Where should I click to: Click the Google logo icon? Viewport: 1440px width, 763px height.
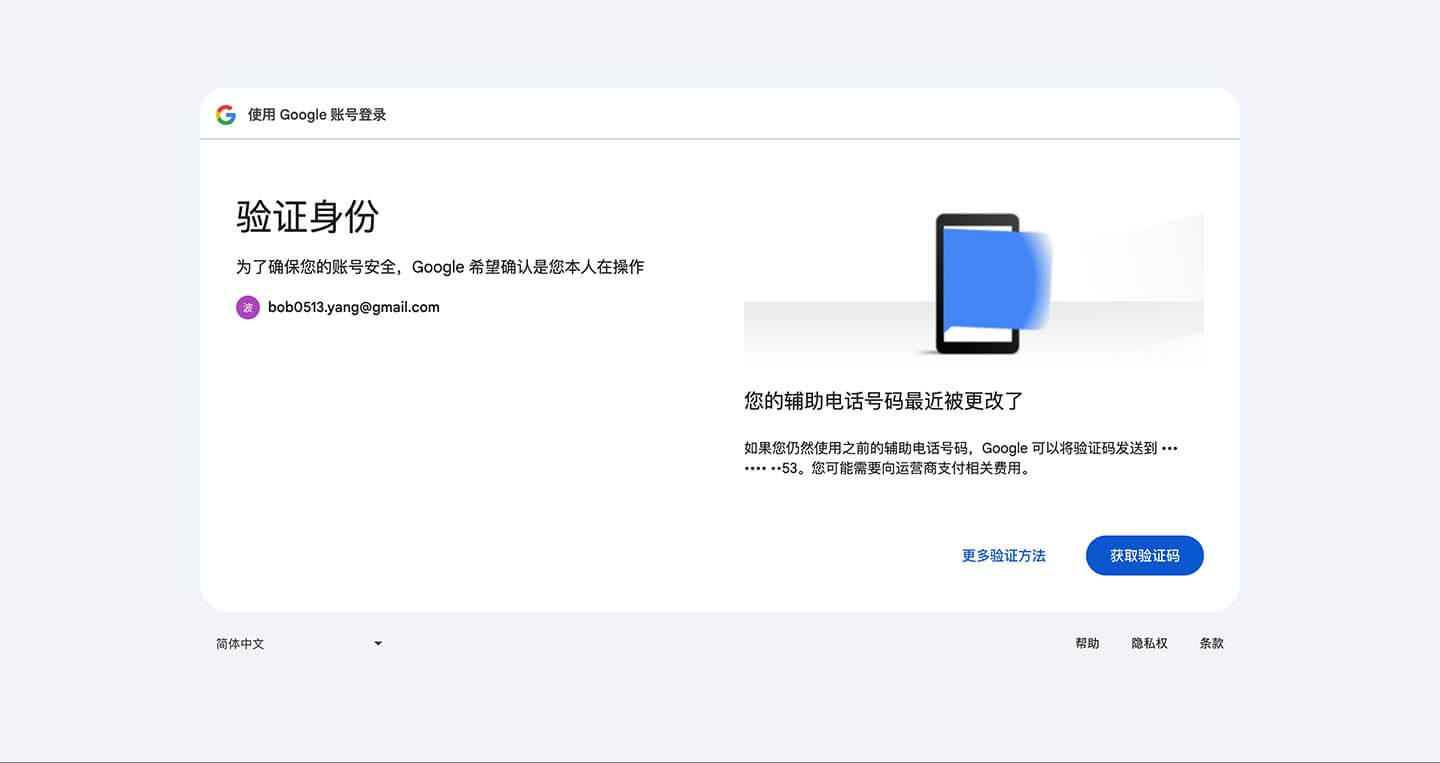click(226, 115)
